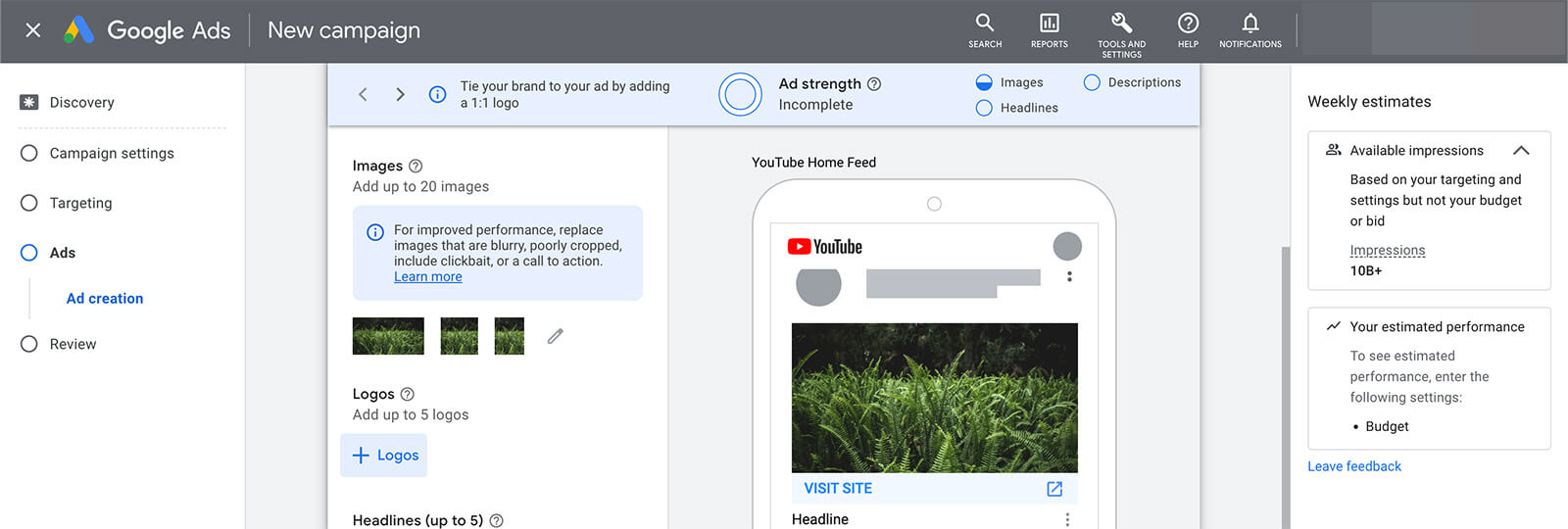Image resolution: width=1568 pixels, height=529 pixels.
Task: Open Reports from the top bar
Action: pyautogui.click(x=1049, y=30)
